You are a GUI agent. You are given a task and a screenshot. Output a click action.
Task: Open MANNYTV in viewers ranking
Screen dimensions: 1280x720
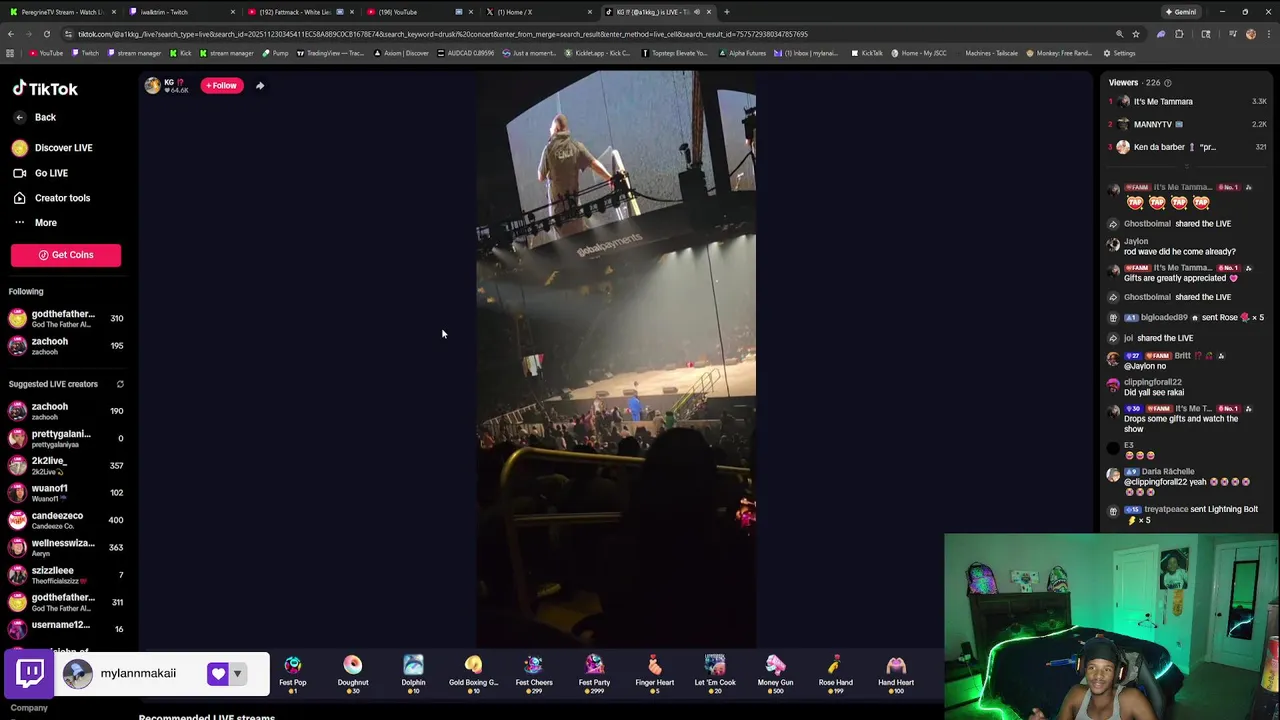(x=1187, y=124)
